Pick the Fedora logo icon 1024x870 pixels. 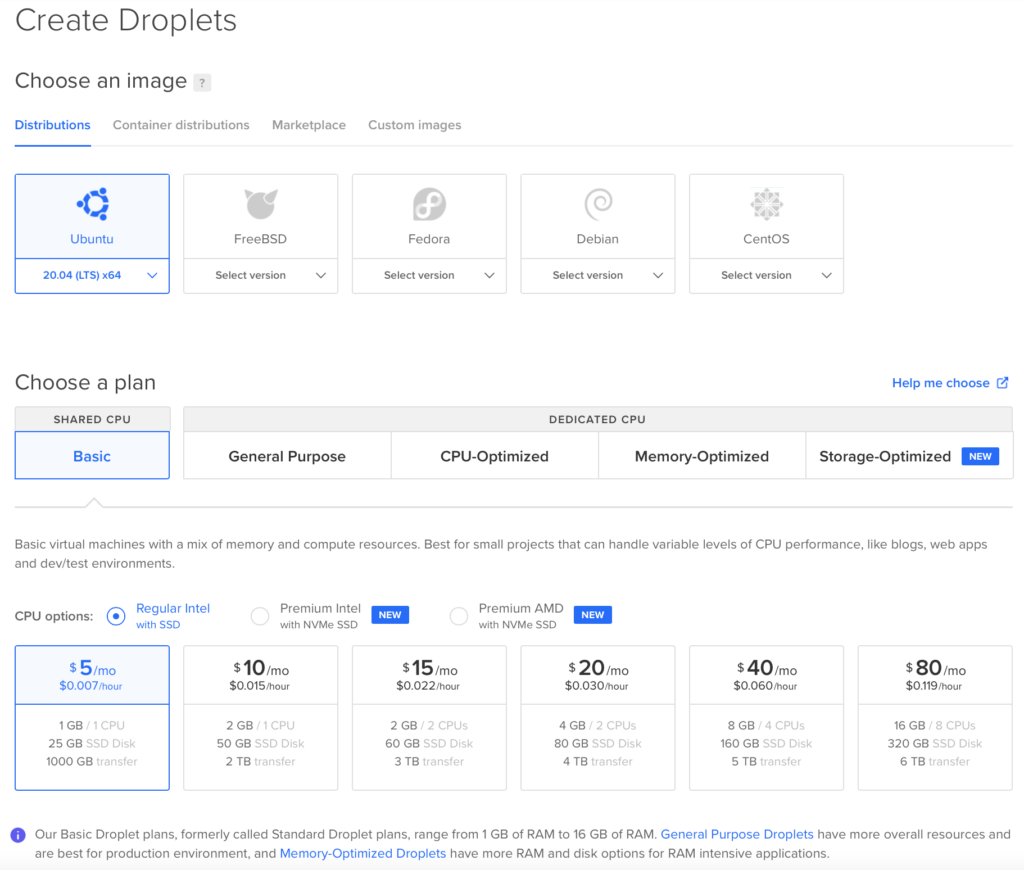click(x=429, y=204)
